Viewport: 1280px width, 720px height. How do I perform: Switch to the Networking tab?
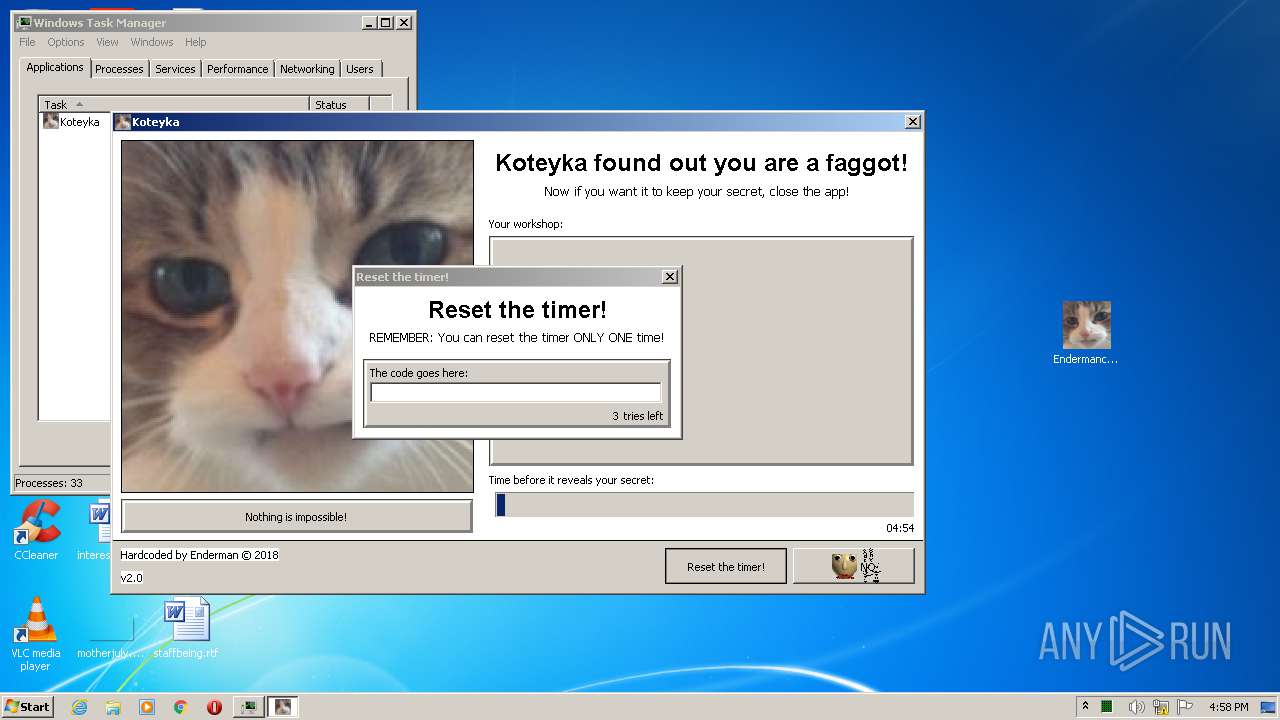point(307,69)
